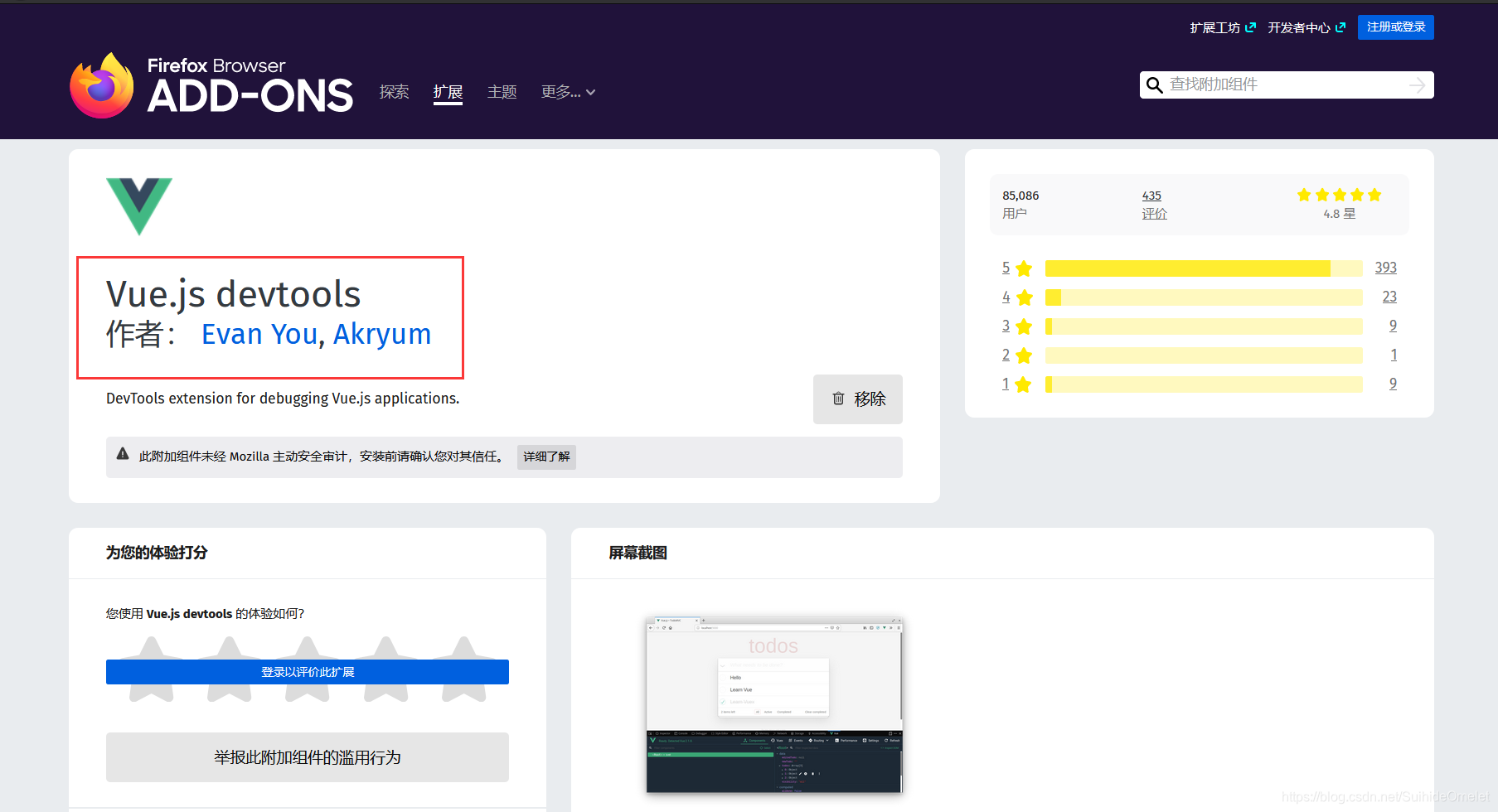Image resolution: width=1498 pixels, height=812 pixels.
Task: Rate one star in the experience section
Action: coord(152,669)
